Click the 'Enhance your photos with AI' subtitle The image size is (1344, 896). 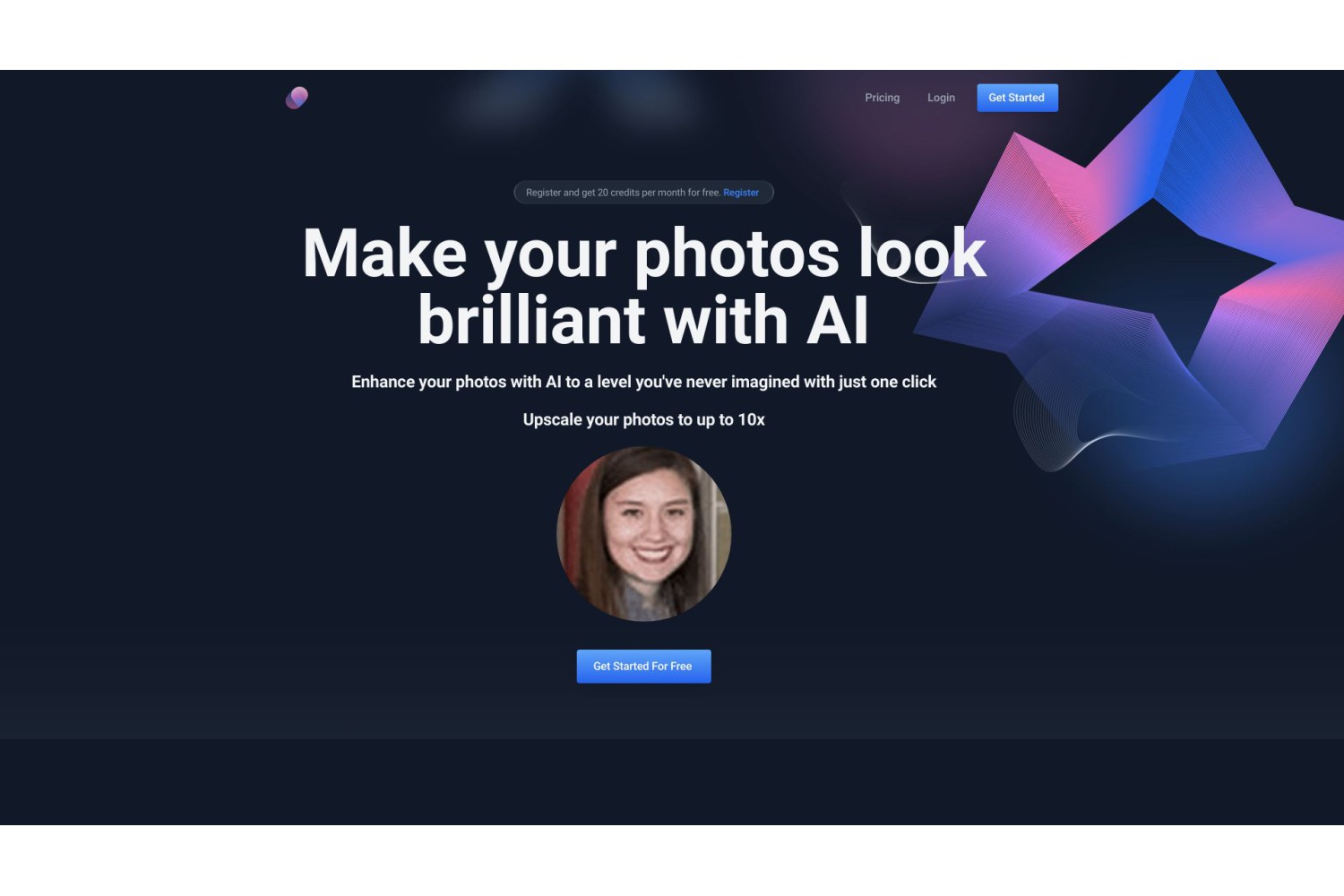[x=643, y=382]
